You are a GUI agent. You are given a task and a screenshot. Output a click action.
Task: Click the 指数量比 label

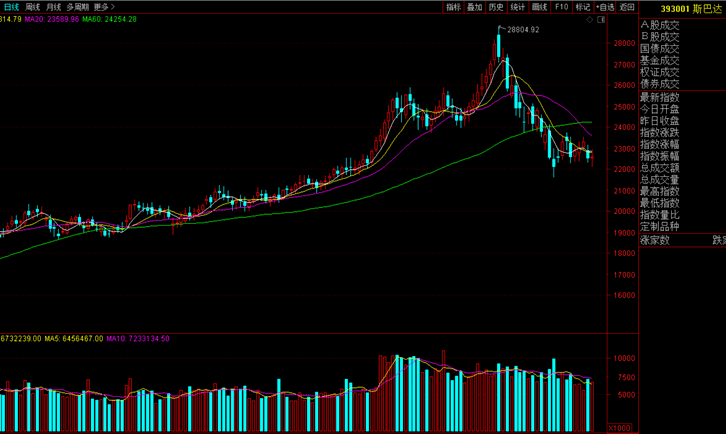660,215
